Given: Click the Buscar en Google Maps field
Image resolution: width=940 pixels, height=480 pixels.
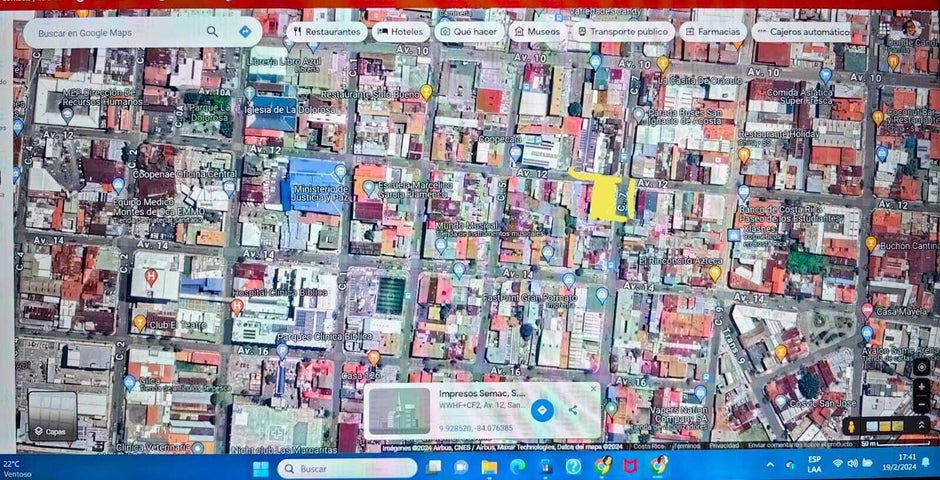Looking at the screenshot, I should (x=115, y=32).
